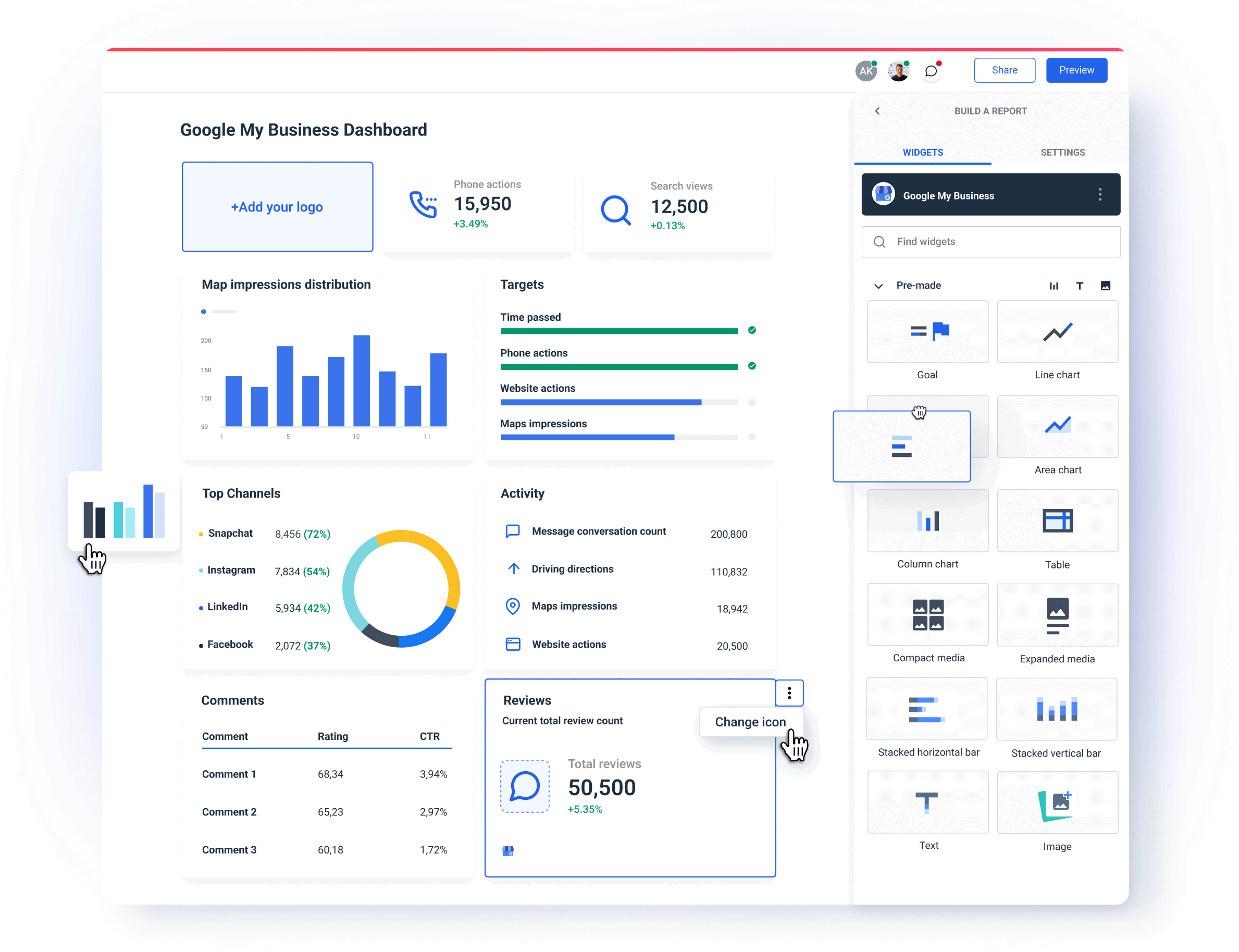This screenshot has width=1239, height=952.
Task: Choose the Compact media widget
Action: click(927, 615)
